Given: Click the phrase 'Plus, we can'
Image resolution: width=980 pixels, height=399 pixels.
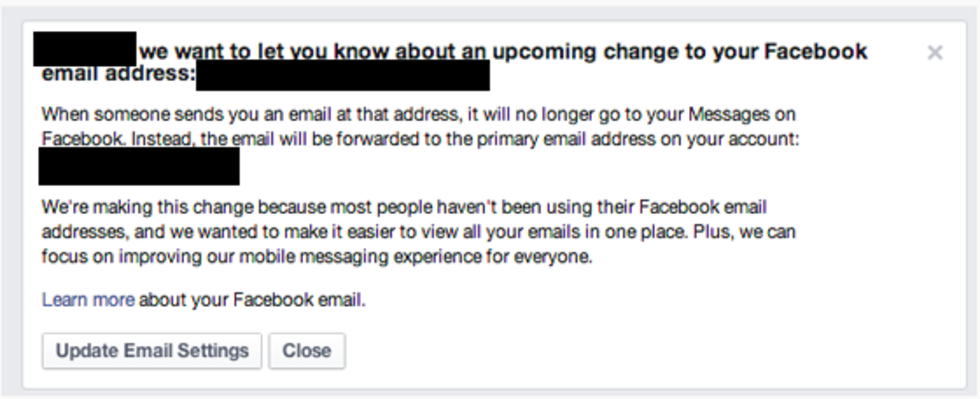Looking at the screenshot, I should (744, 232).
